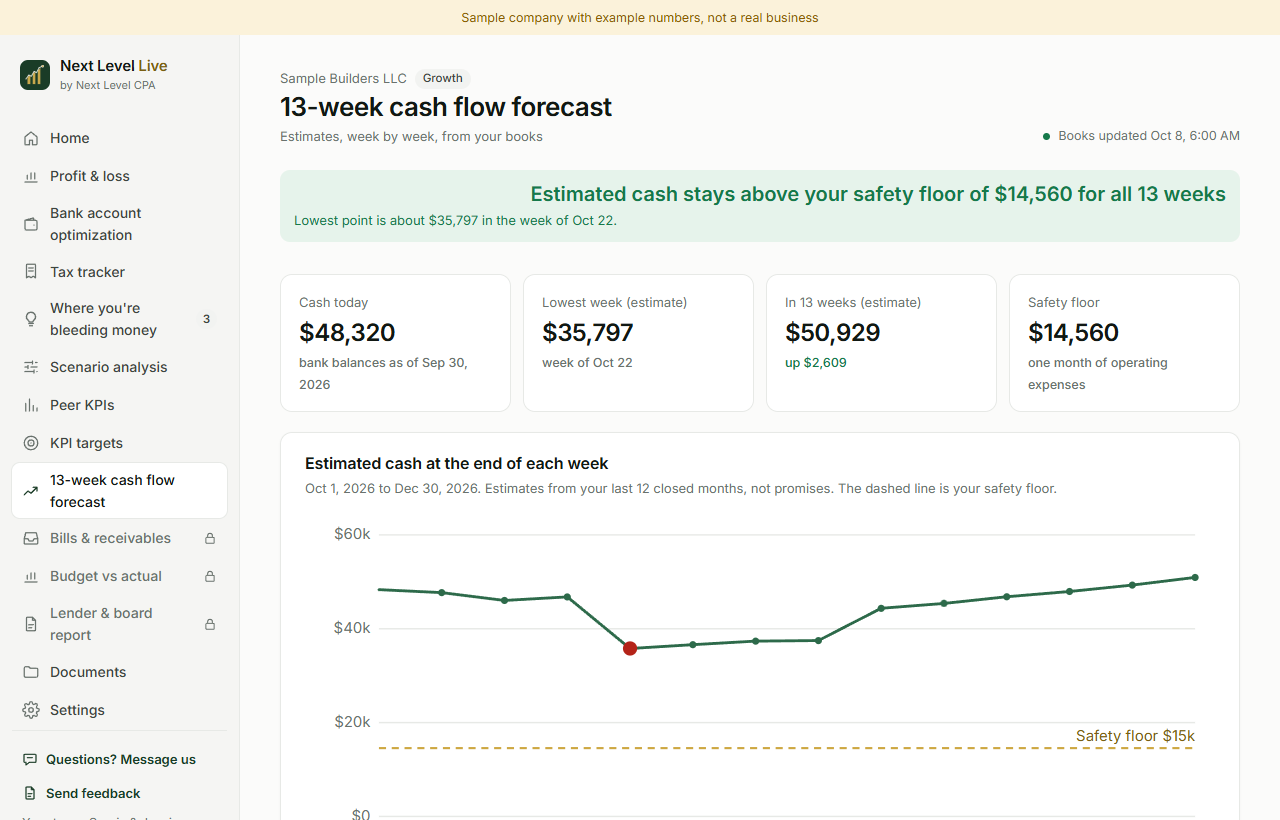This screenshot has height=820, width=1280.
Task: Navigate to KPI targets
Action: tap(120, 443)
